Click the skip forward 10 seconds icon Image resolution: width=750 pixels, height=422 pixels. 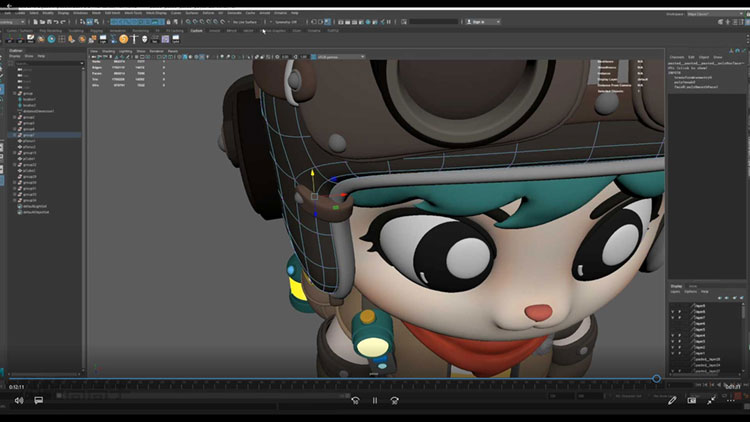coord(395,400)
